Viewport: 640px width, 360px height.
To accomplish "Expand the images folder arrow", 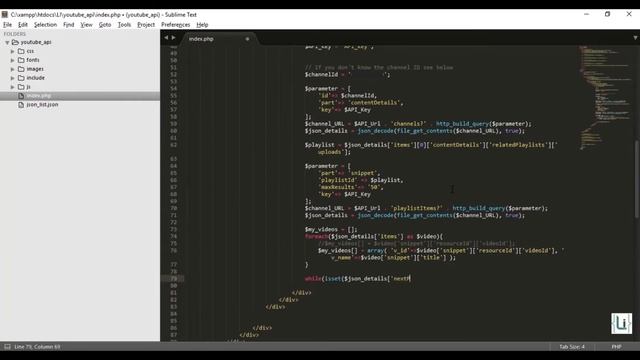I will (x=13, y=69).
